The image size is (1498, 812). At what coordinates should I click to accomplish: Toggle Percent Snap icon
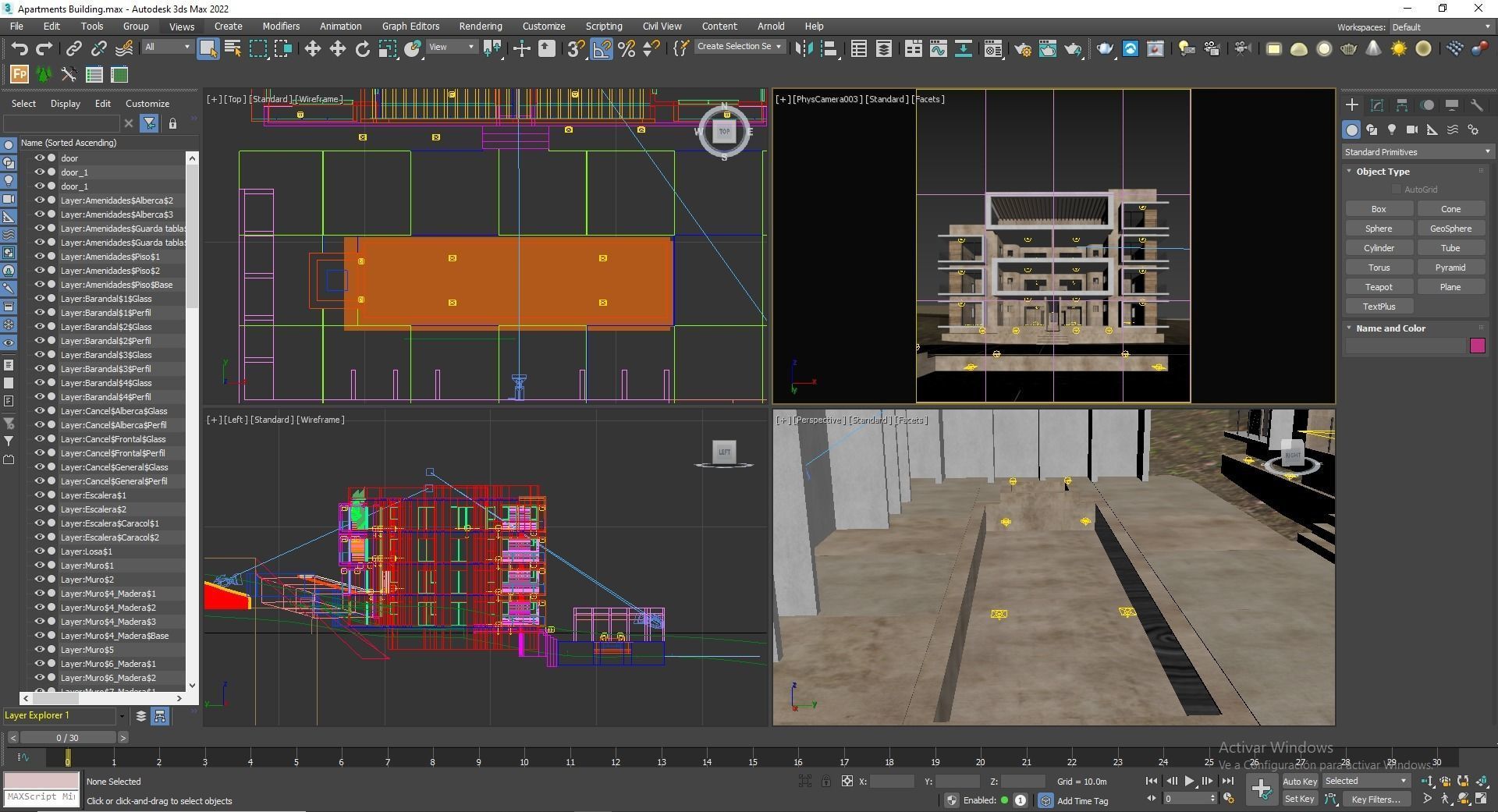click(627, 48)
